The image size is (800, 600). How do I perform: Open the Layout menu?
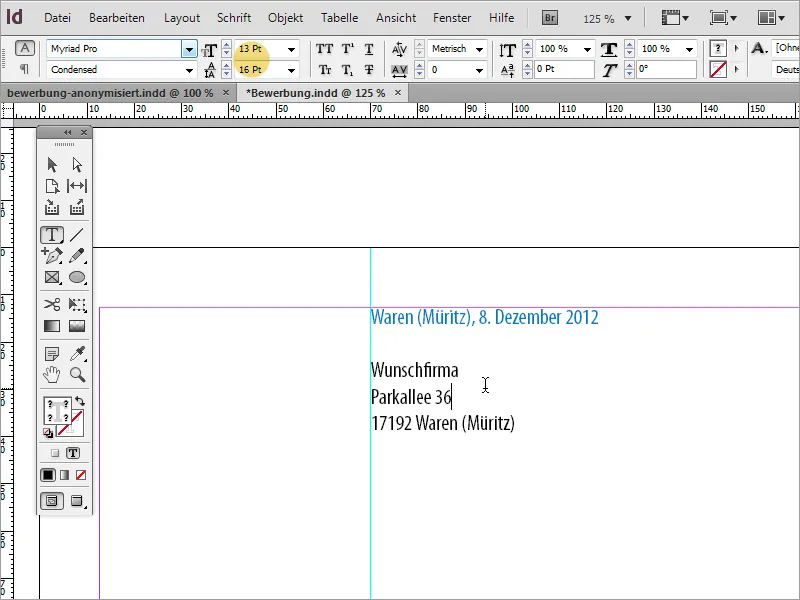182,18
